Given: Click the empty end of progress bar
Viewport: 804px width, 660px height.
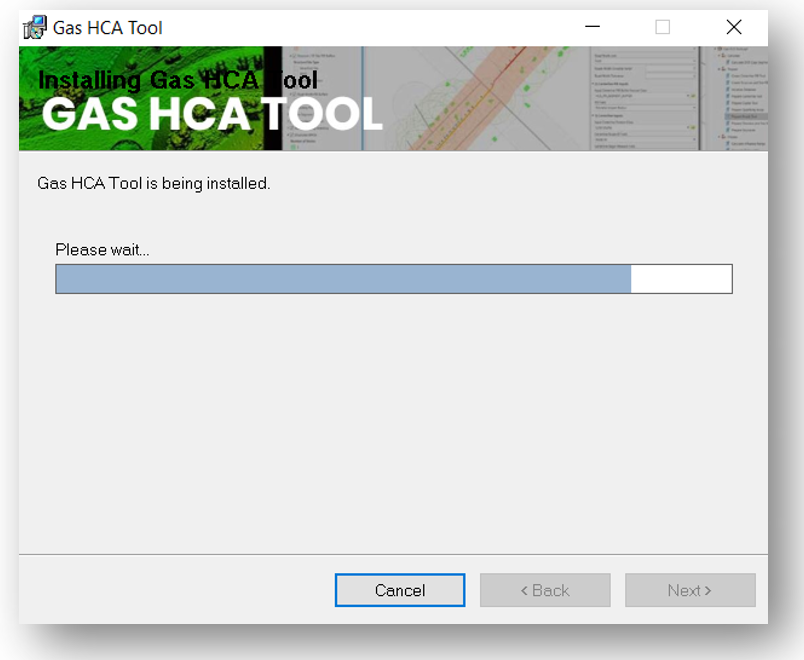Looking at the screenshot, I should click(681, 279).
